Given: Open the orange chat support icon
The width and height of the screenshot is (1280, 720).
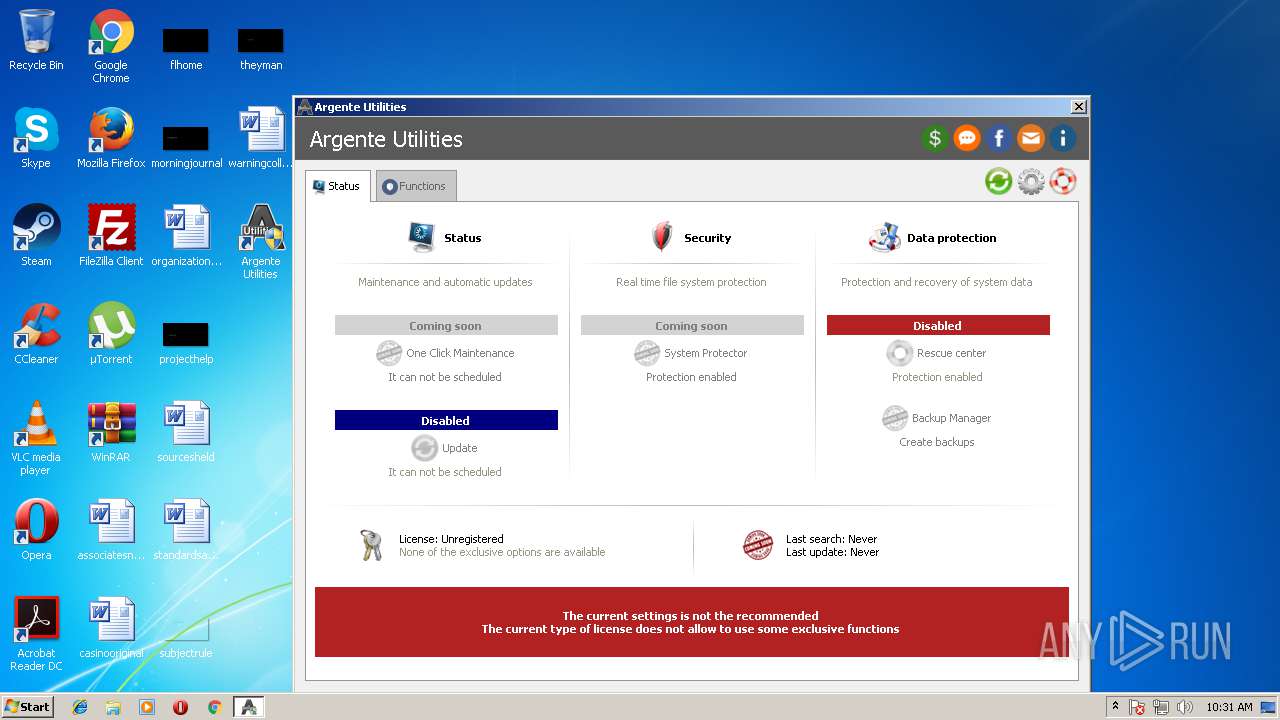Looking at the screenshot, I should (x=967, y=138).
